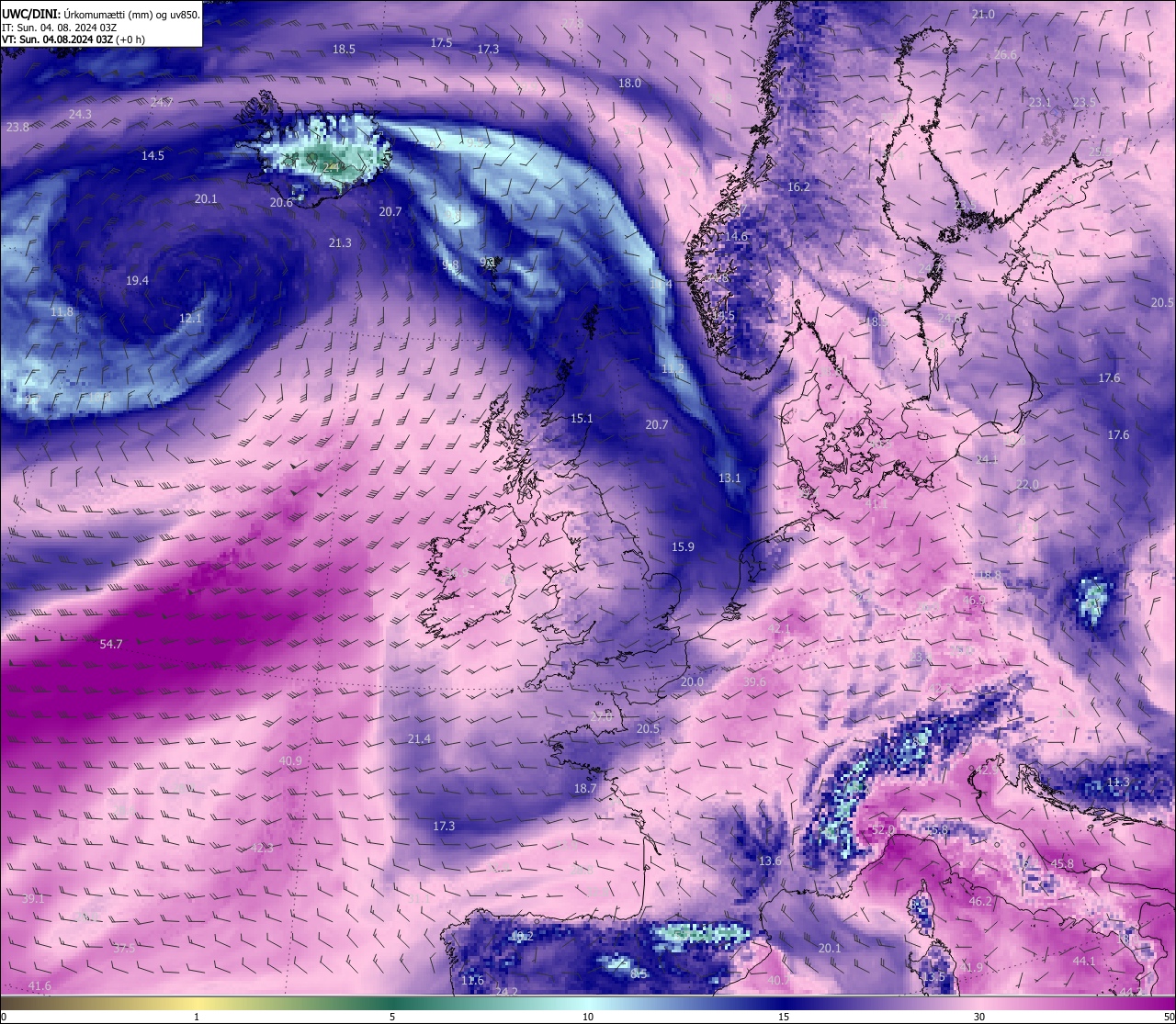This screenshot has width=1176, height=1024.
Task: Click the 'VT: Sun. 04.08.2024 03Z (+0 h)' line
Action: 73,39
